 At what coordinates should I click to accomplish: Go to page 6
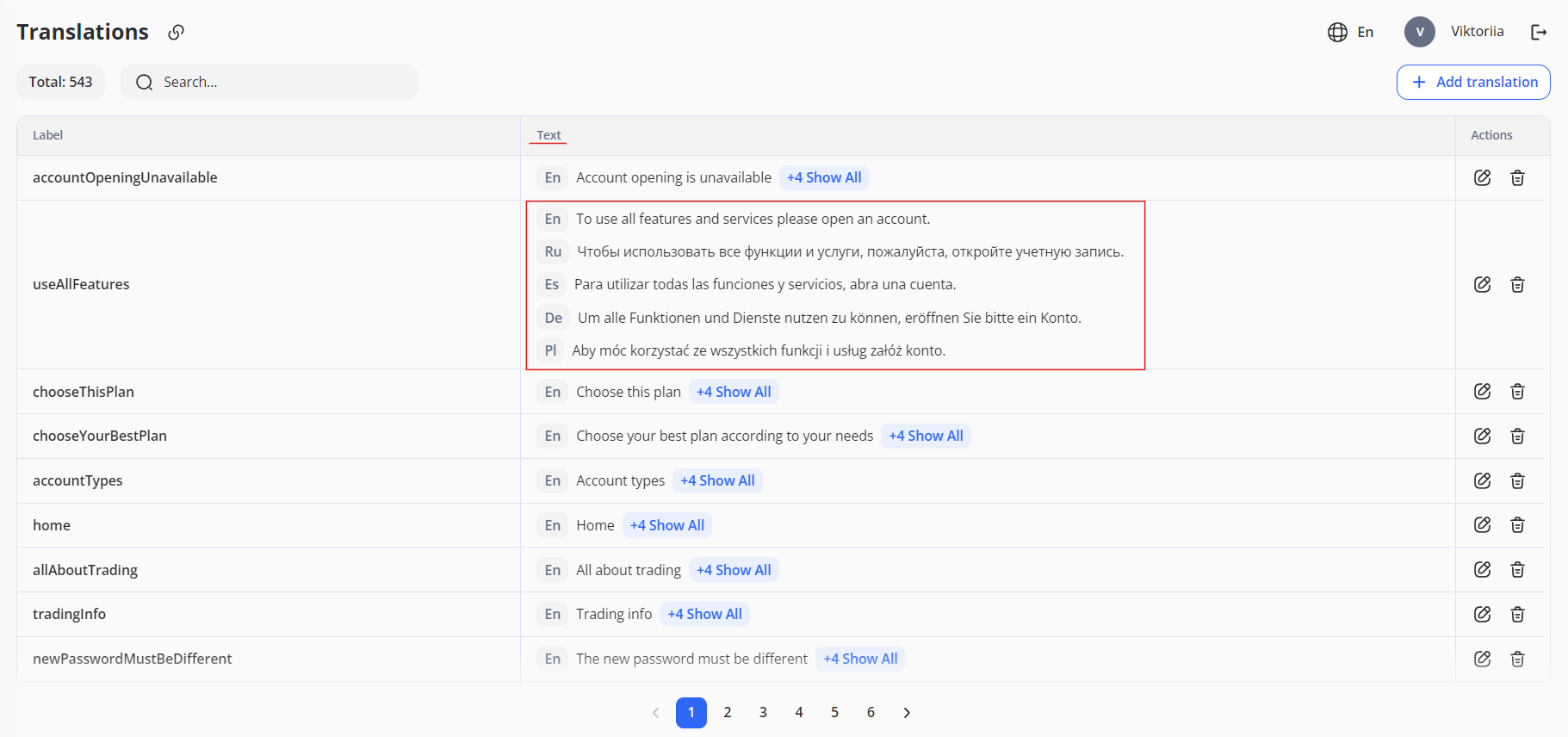coord(871,712)
